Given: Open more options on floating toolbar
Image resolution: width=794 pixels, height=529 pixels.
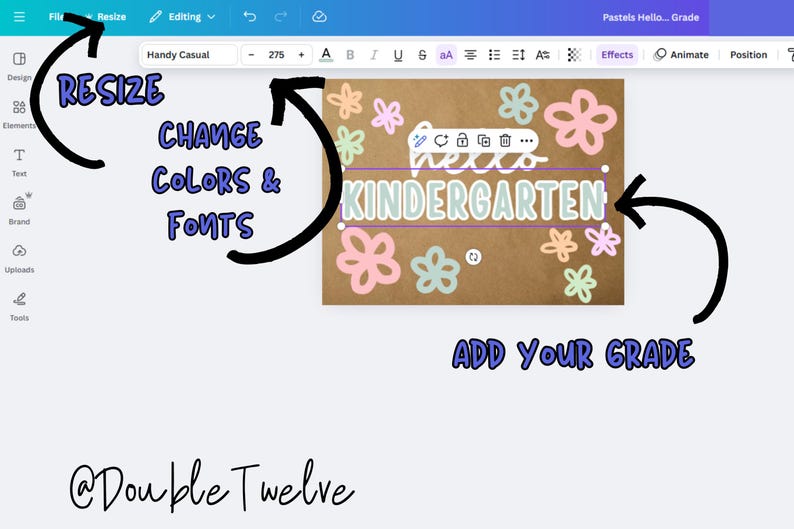Looking at the screenshot, I should (x=527, y=140).
